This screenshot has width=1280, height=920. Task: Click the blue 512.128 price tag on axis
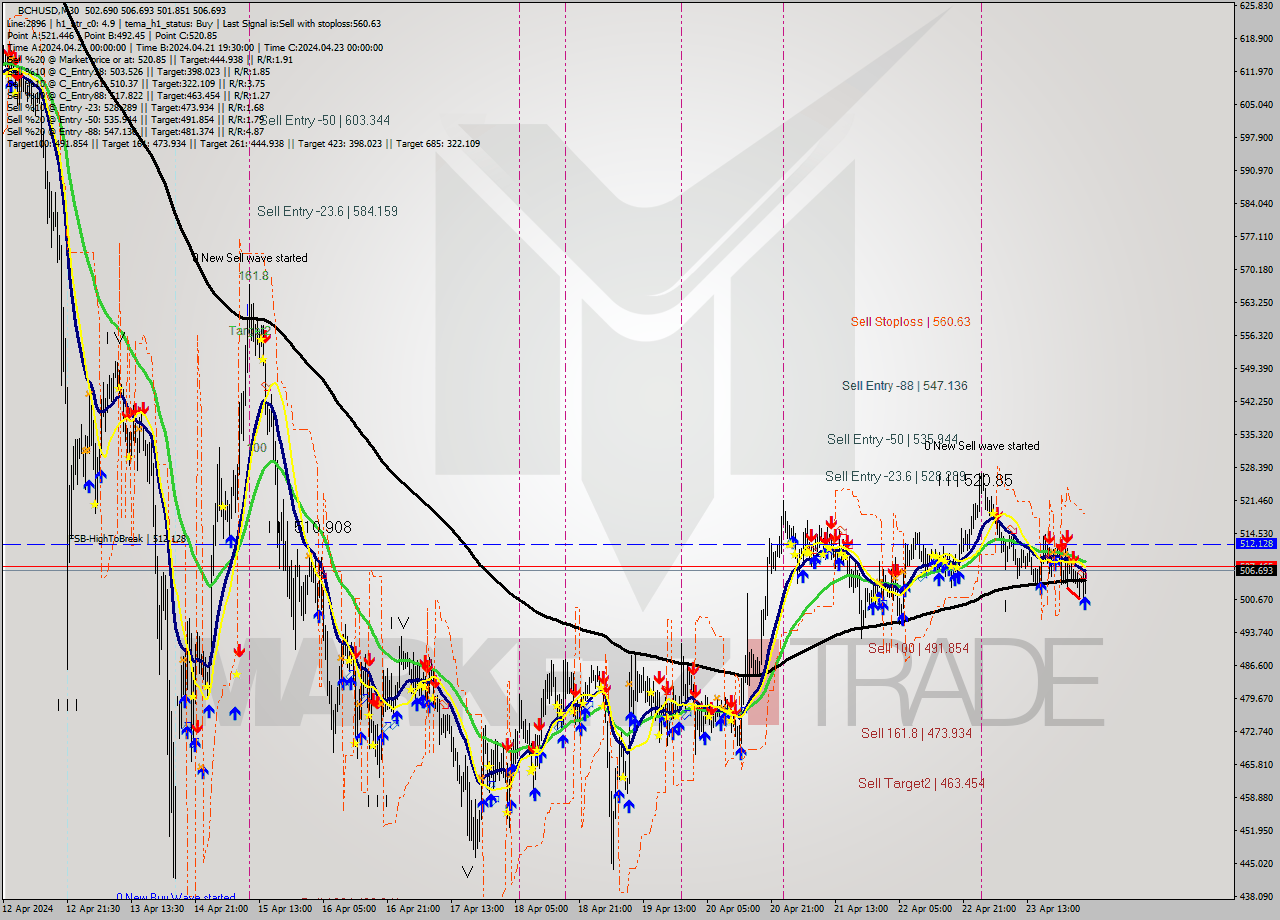(1255, 543)
